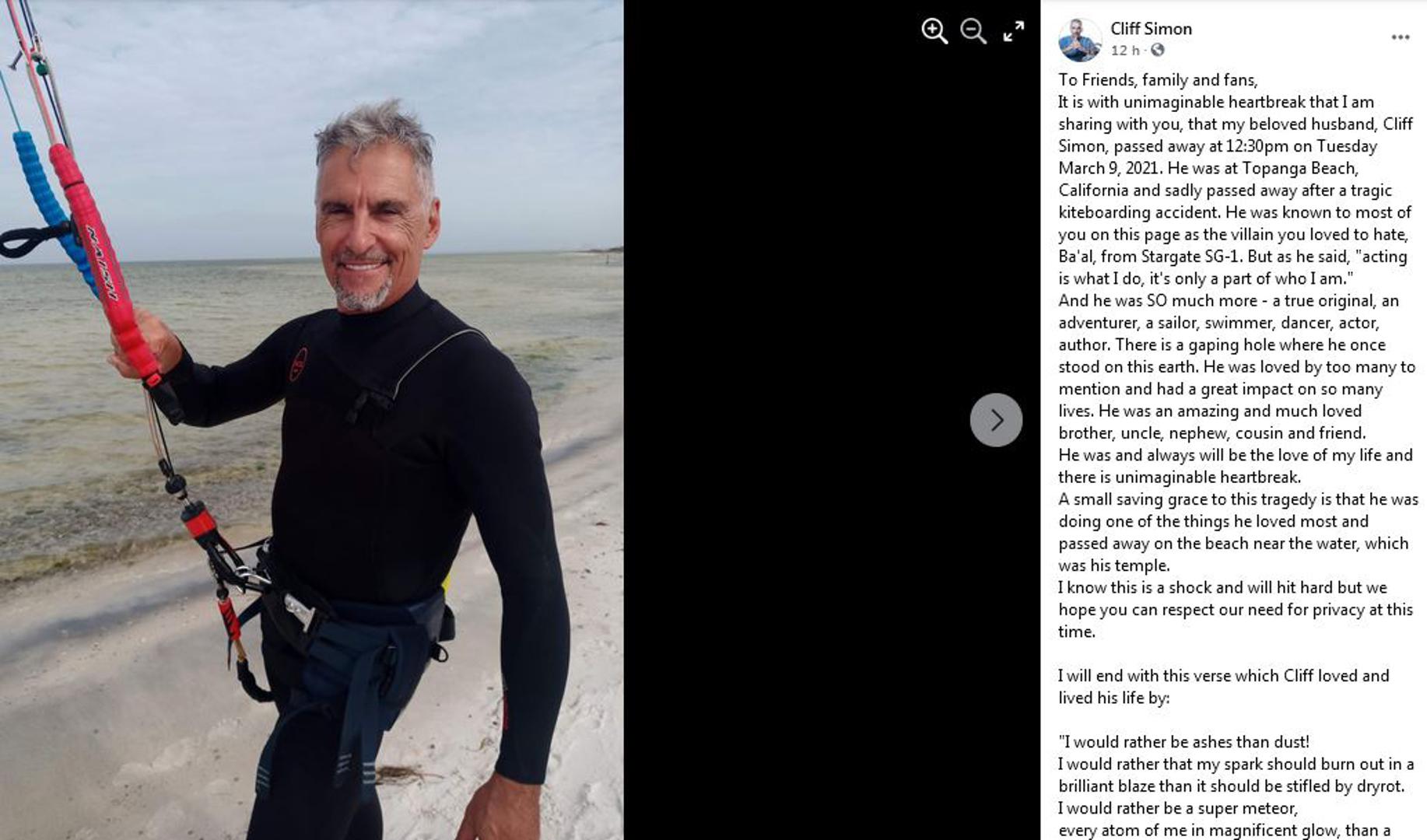Click the line mentioning Topanga Beach

[x=1208, y=169]
